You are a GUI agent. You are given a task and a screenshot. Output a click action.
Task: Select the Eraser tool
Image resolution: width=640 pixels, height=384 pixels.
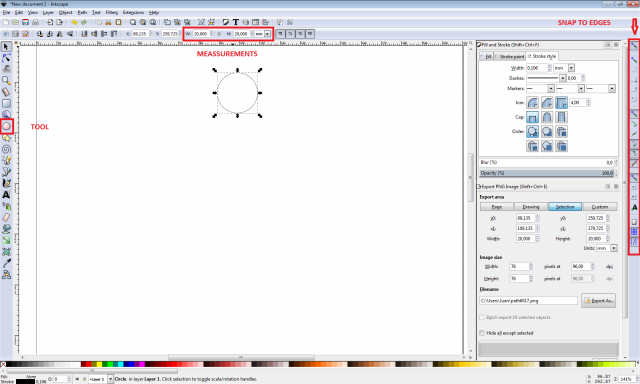click(6, 218)
